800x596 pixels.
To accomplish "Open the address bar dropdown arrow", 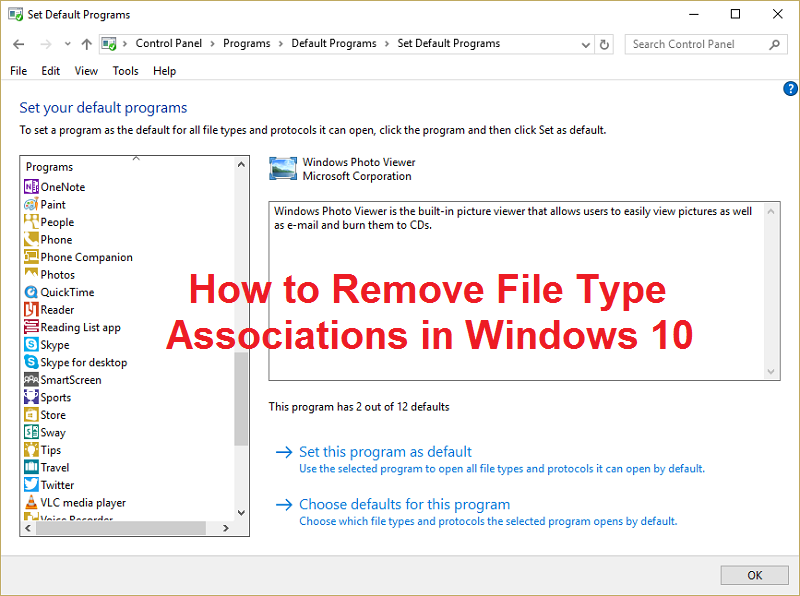I will coord(588,44).
